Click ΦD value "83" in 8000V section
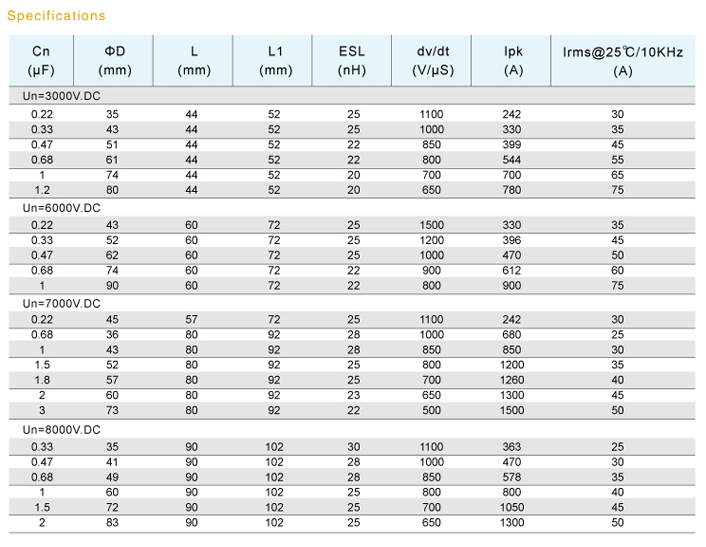706x547 pixels. [x=112, y=522]
